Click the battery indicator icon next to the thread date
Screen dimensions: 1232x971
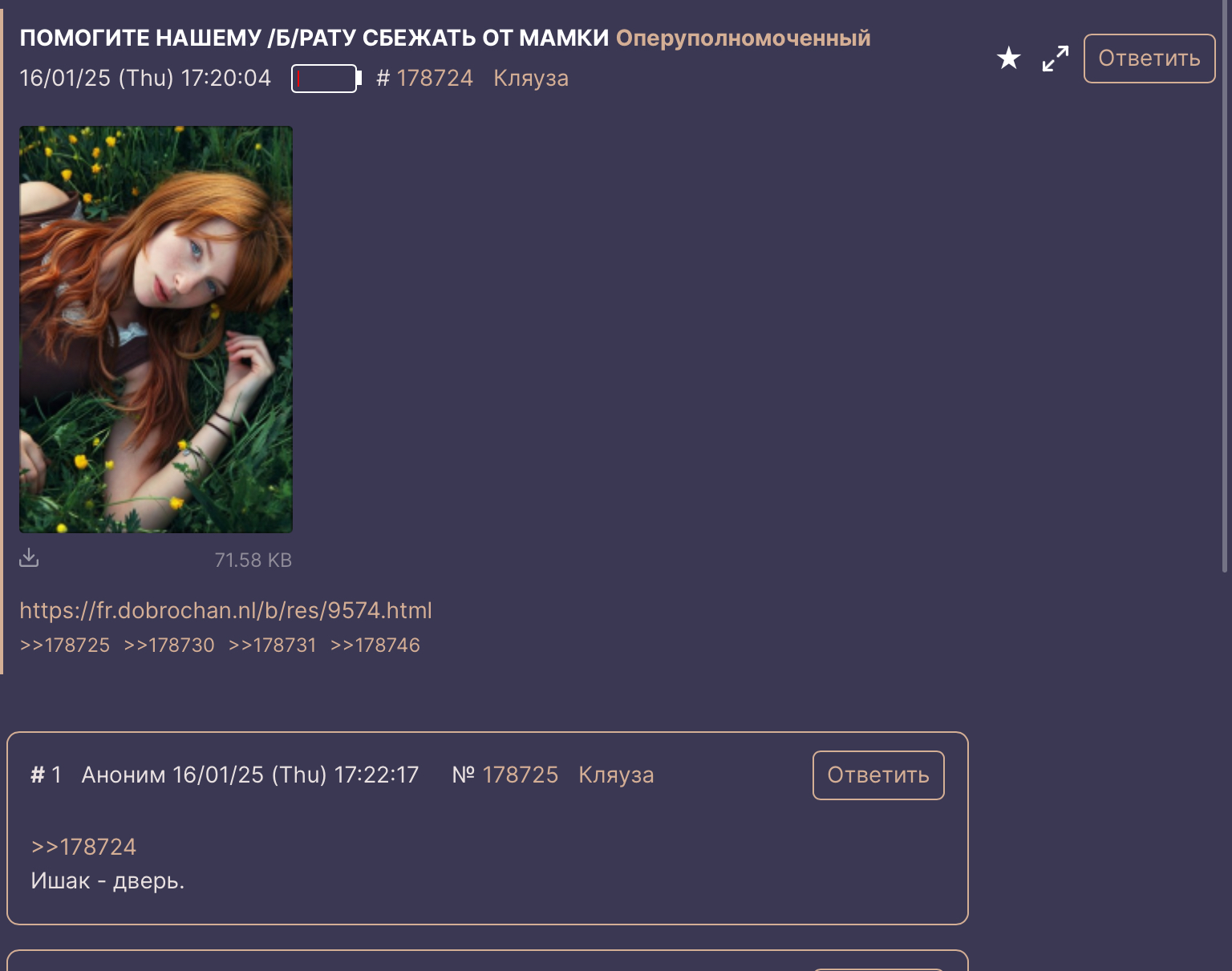pos(326,79)
